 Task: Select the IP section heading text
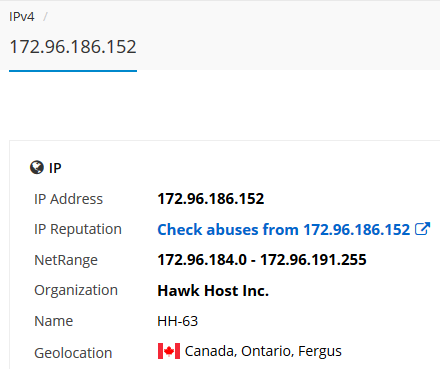tap(55, 168)
